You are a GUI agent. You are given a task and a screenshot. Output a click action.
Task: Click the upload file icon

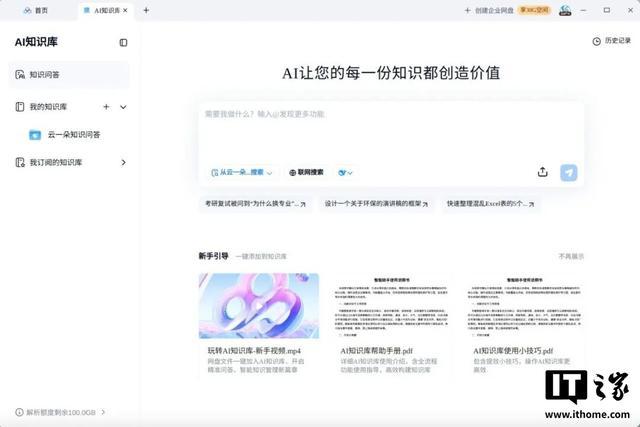pos(542,172)
